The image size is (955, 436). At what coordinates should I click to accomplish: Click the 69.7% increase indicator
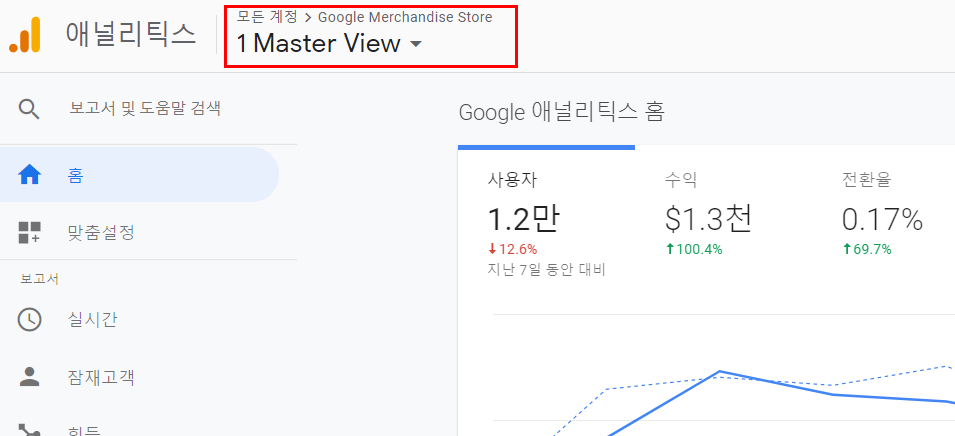867,249
